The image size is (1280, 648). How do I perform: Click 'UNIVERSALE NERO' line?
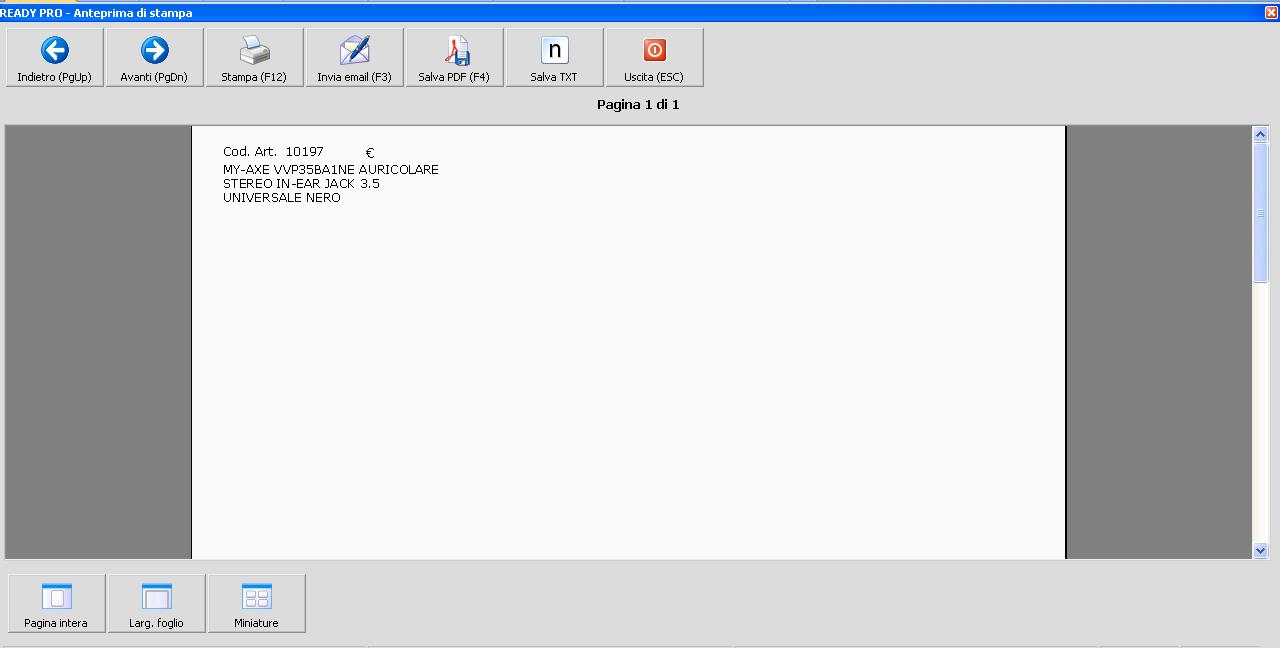click(282, 198)
